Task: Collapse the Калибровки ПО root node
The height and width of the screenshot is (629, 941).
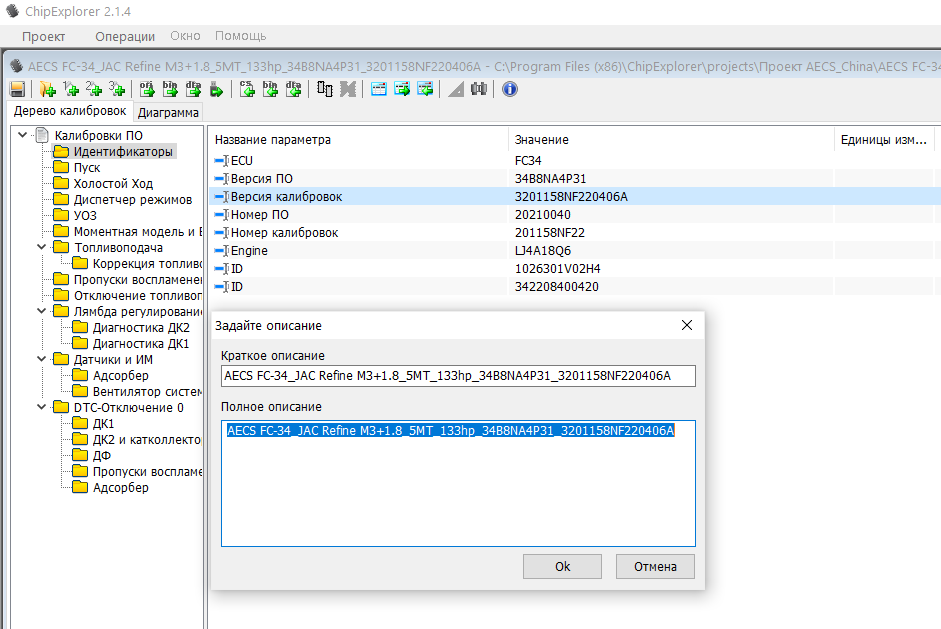Action: click(23, 135)
